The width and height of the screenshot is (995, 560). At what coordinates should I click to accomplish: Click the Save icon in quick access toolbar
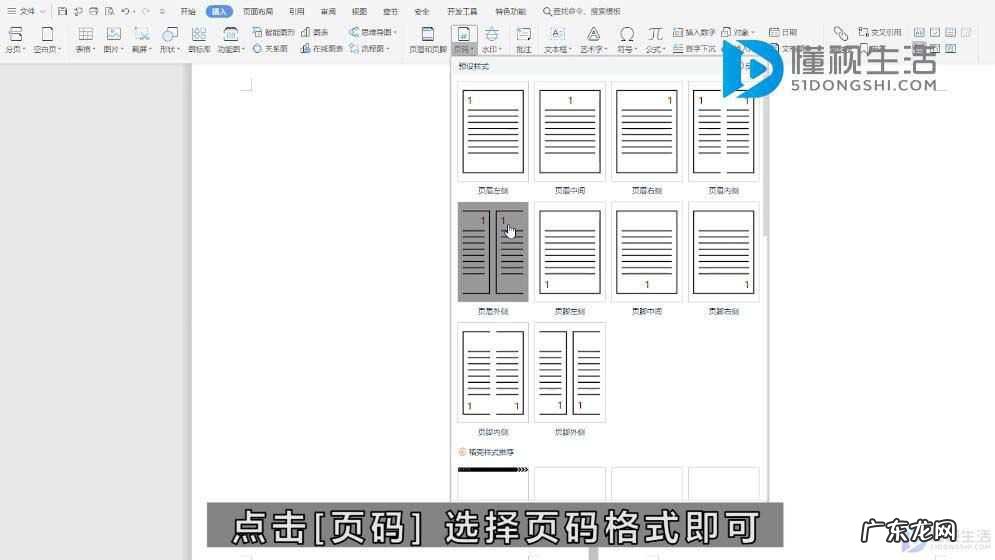coord(62,11)
